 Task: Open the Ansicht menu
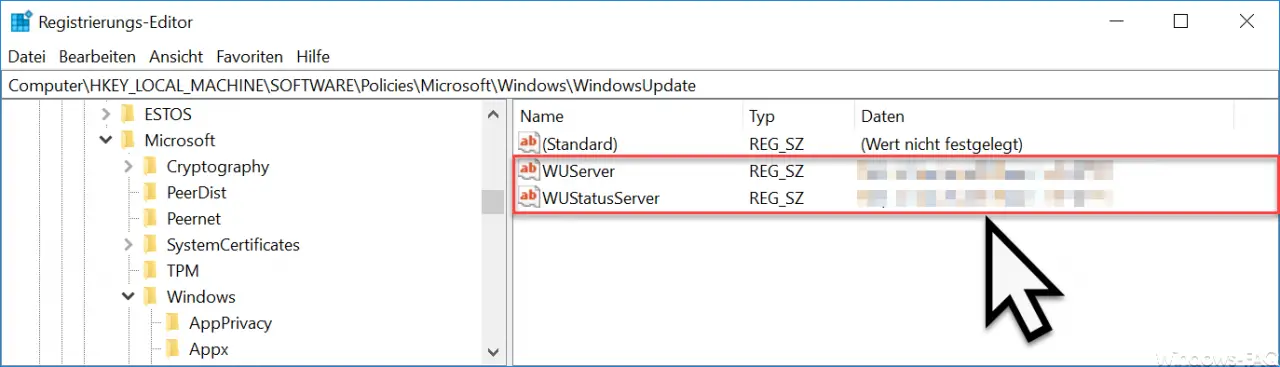point(176,57)
